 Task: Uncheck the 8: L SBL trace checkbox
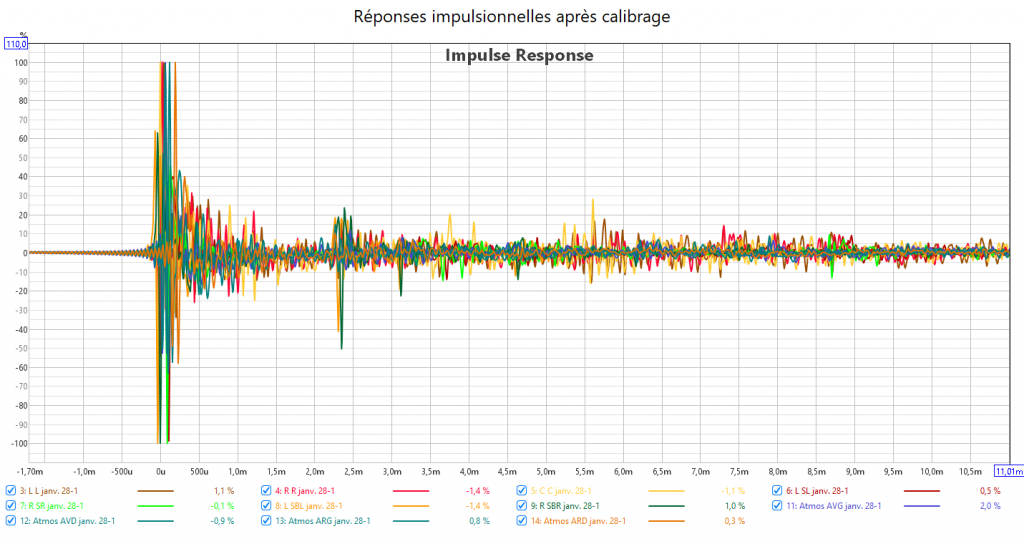(266, 506)
